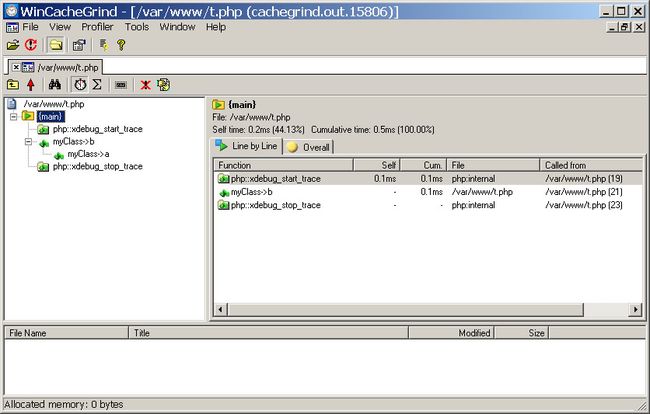
Task: Click the red refresh/reload toolbar icon
Action: (31, 45)
